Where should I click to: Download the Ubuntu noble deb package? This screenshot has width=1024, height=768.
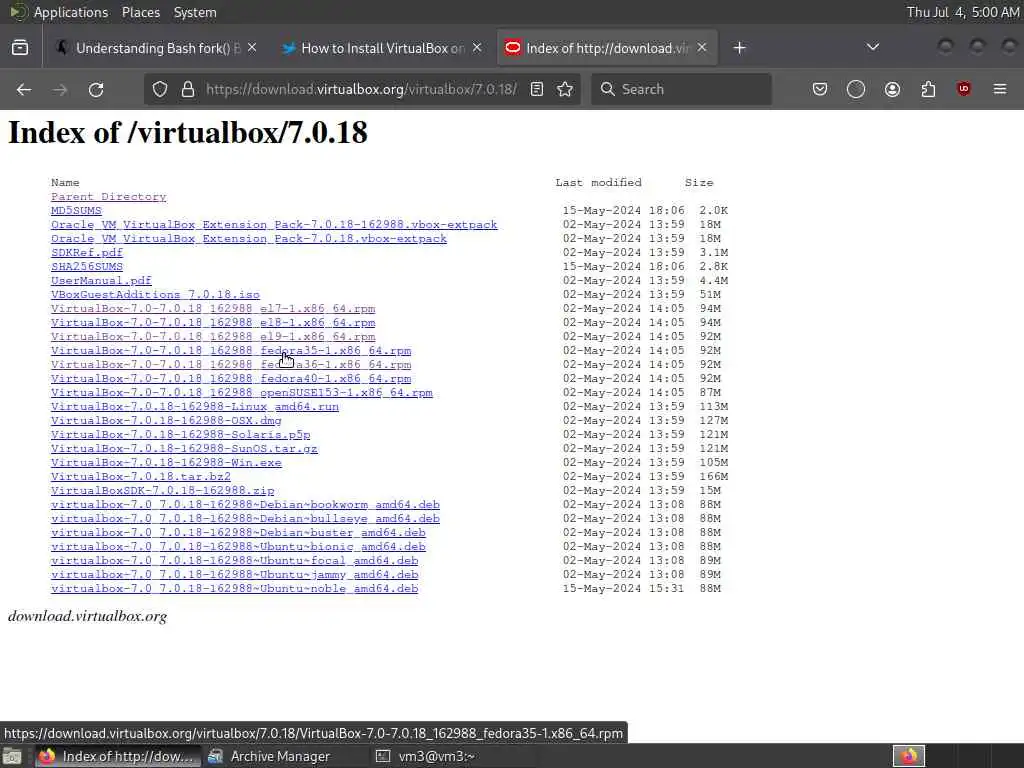pyautogui.click(x=234, y=590)
